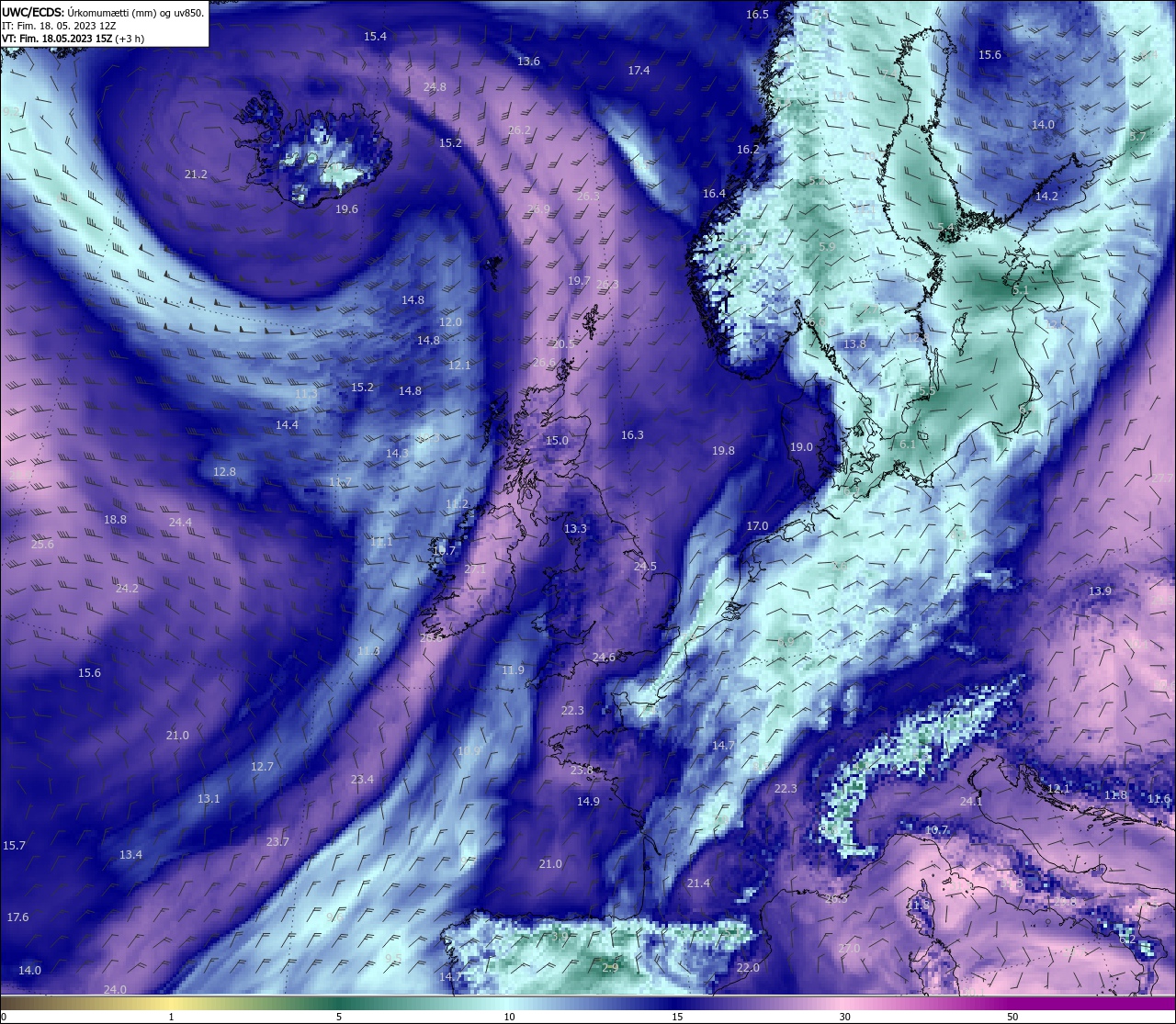Select the 27.1 value over Ireland

click(x=475, y=570)
